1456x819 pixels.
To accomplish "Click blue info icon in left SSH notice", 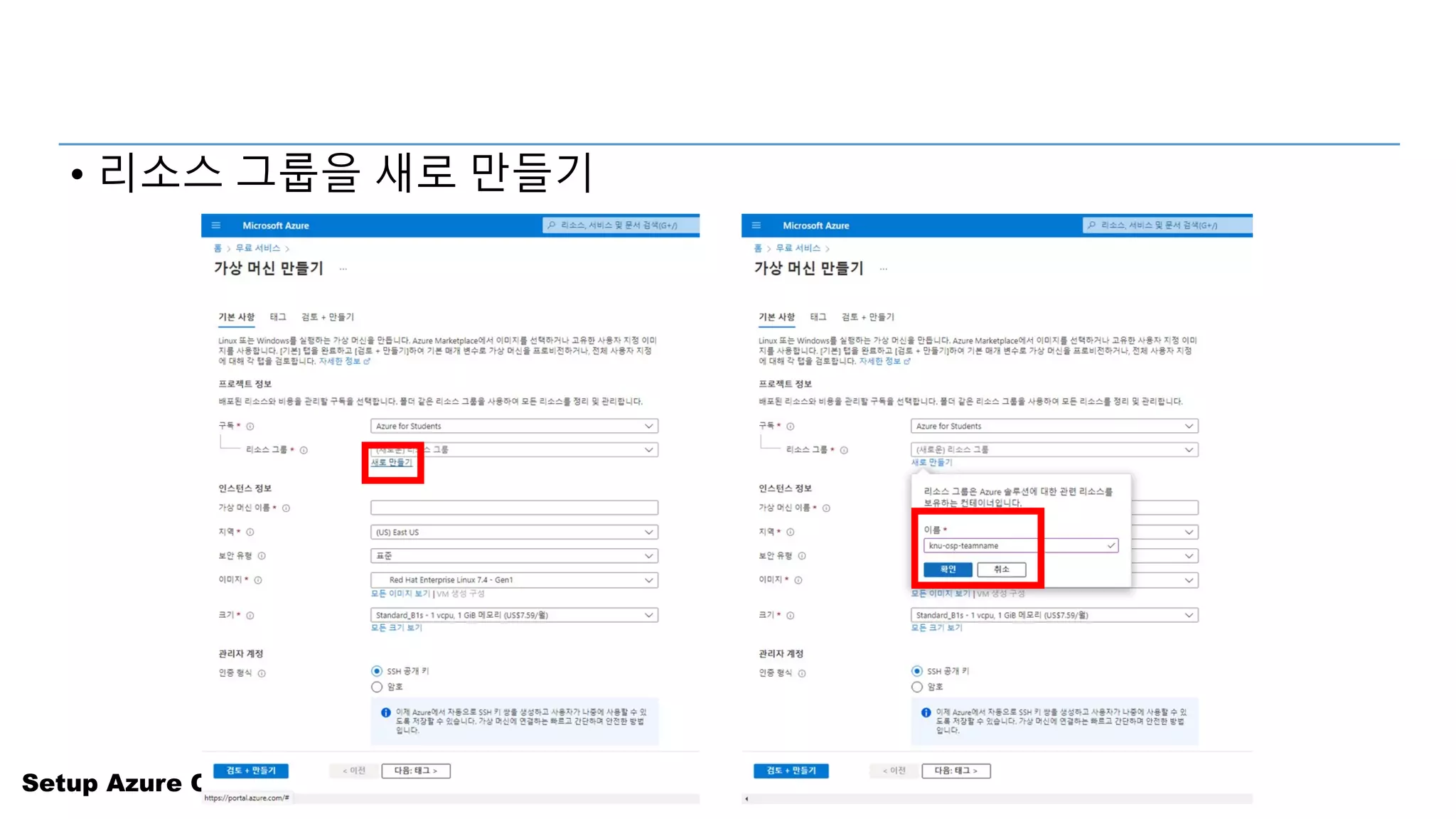I will coord(386,712).
